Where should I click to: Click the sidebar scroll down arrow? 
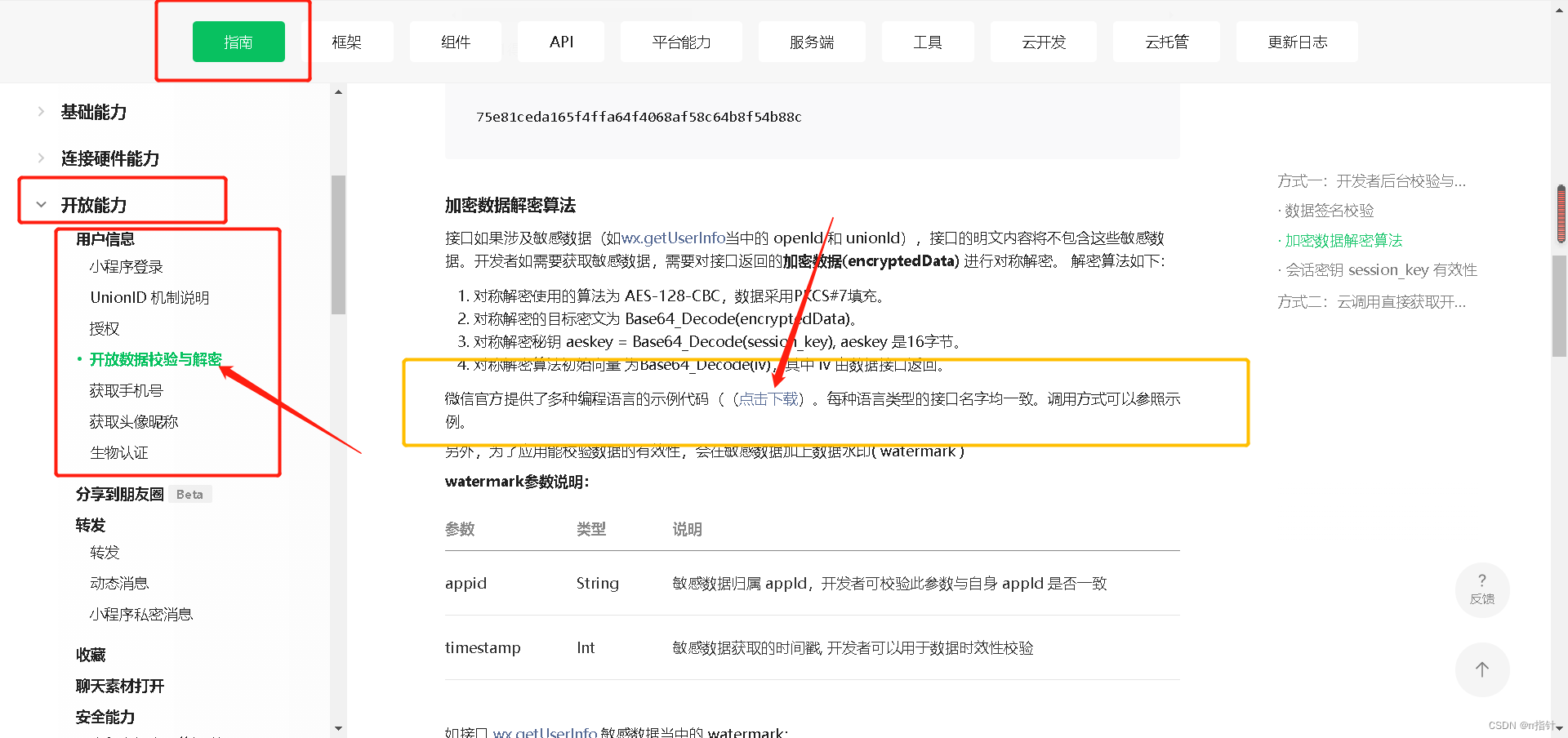coord(338,728)
